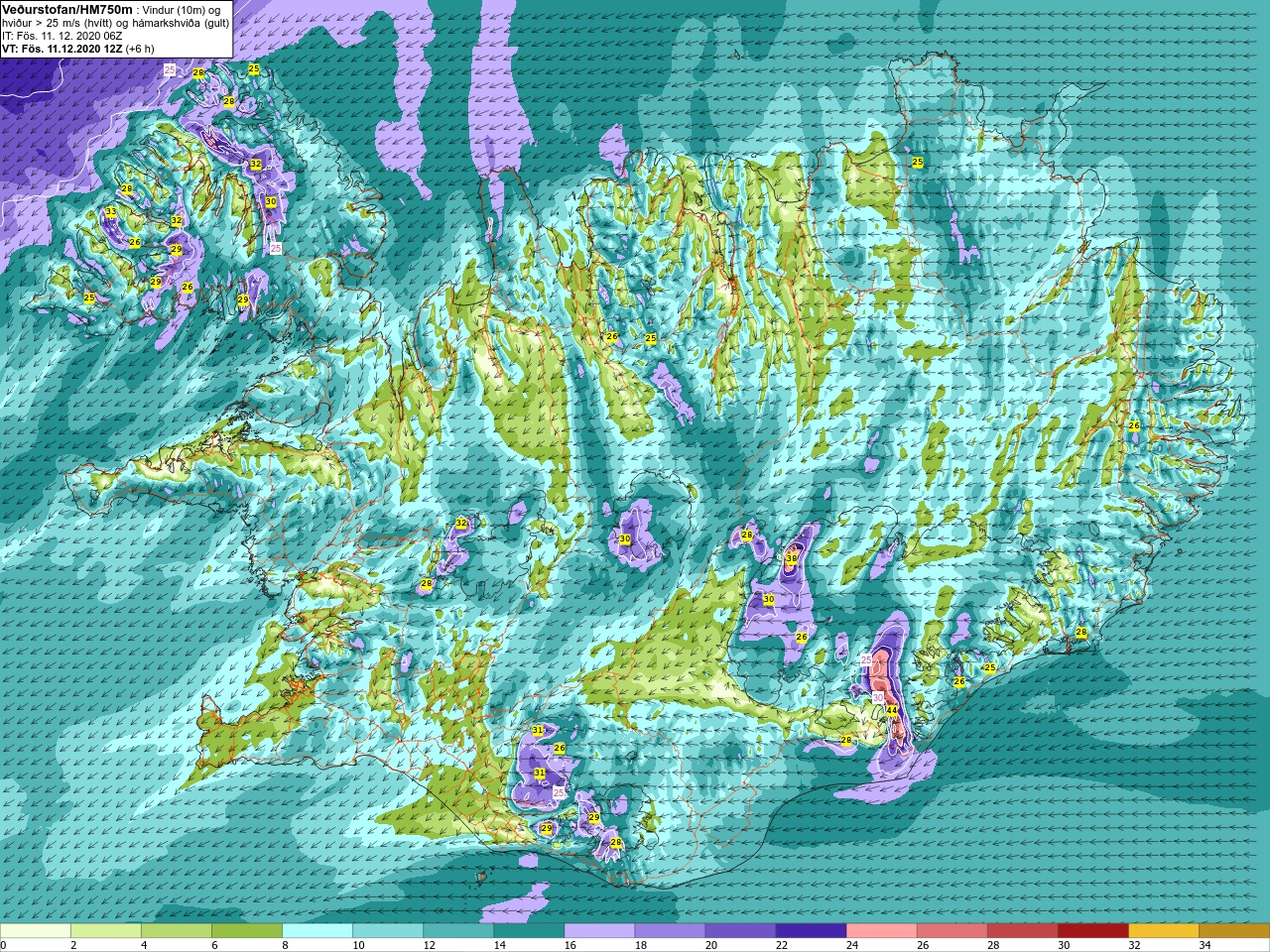The height and width of the screenshot is (952, 1270).
Task: Click the yellow "44" maximum gust label
Action: pyautogui.click(x=892, y=711)
